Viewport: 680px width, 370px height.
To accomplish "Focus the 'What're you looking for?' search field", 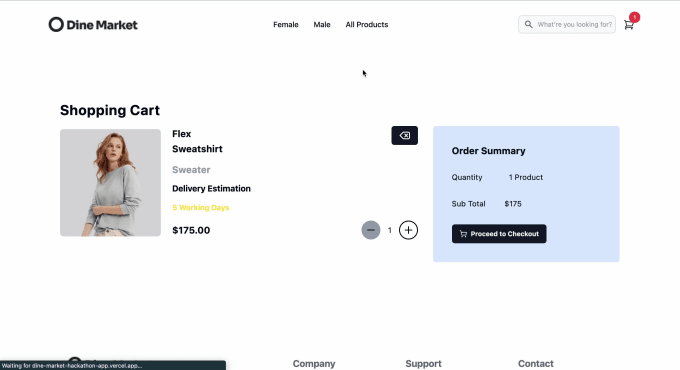I will click(x=567, y=24).
